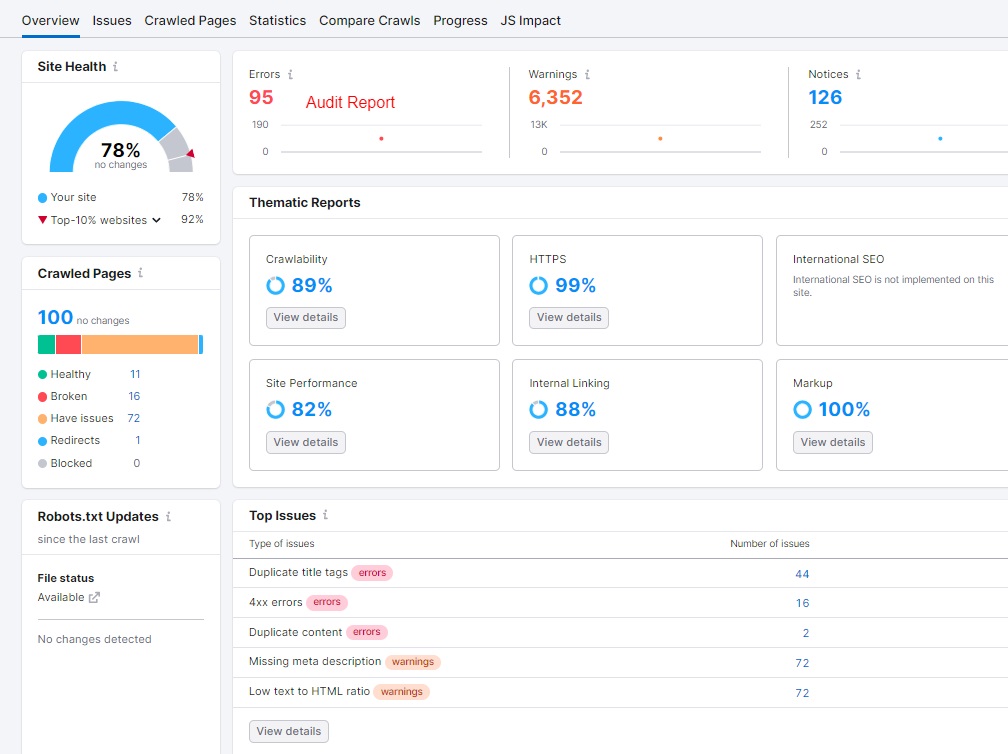Switch to the JS Impact tab
The image size is (1008, 754).
[530, 20]
